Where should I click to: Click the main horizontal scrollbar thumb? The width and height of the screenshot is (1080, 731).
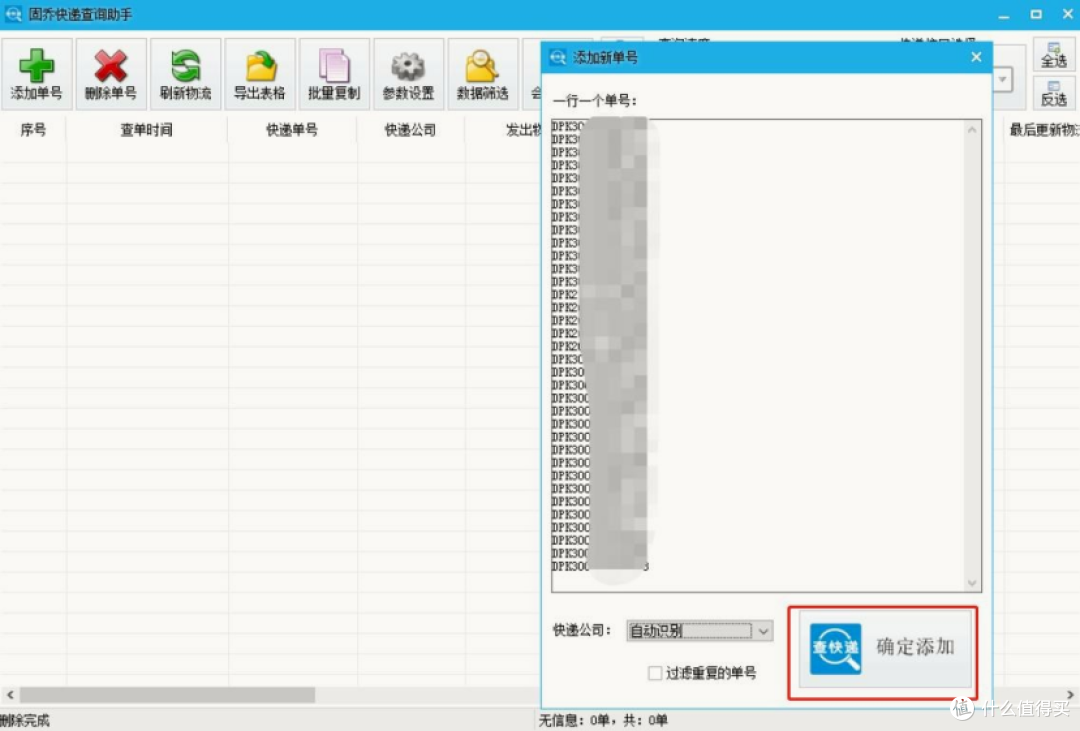pos(167,694)
